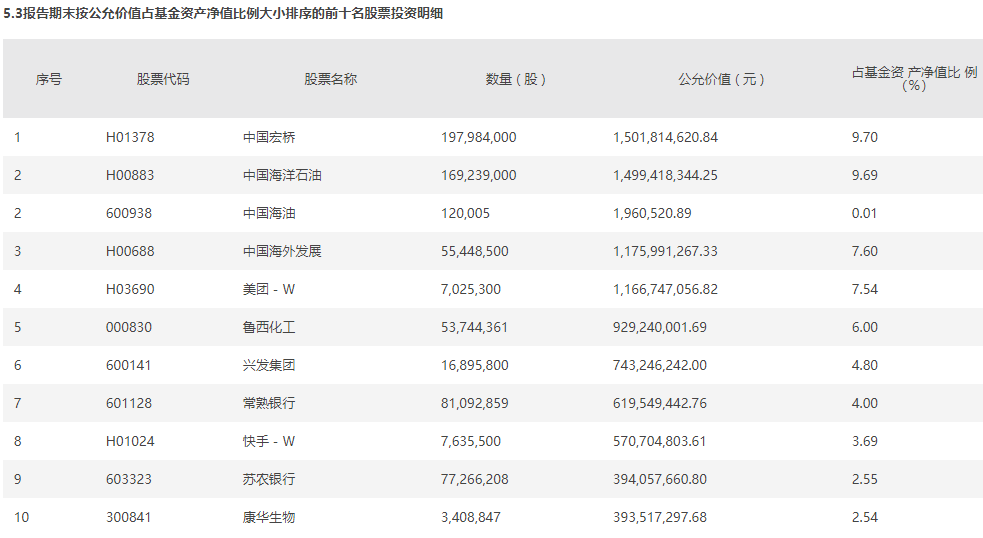Select quantity 55,448,500
The image size is (983, 538).
click(x=475, y=251)
